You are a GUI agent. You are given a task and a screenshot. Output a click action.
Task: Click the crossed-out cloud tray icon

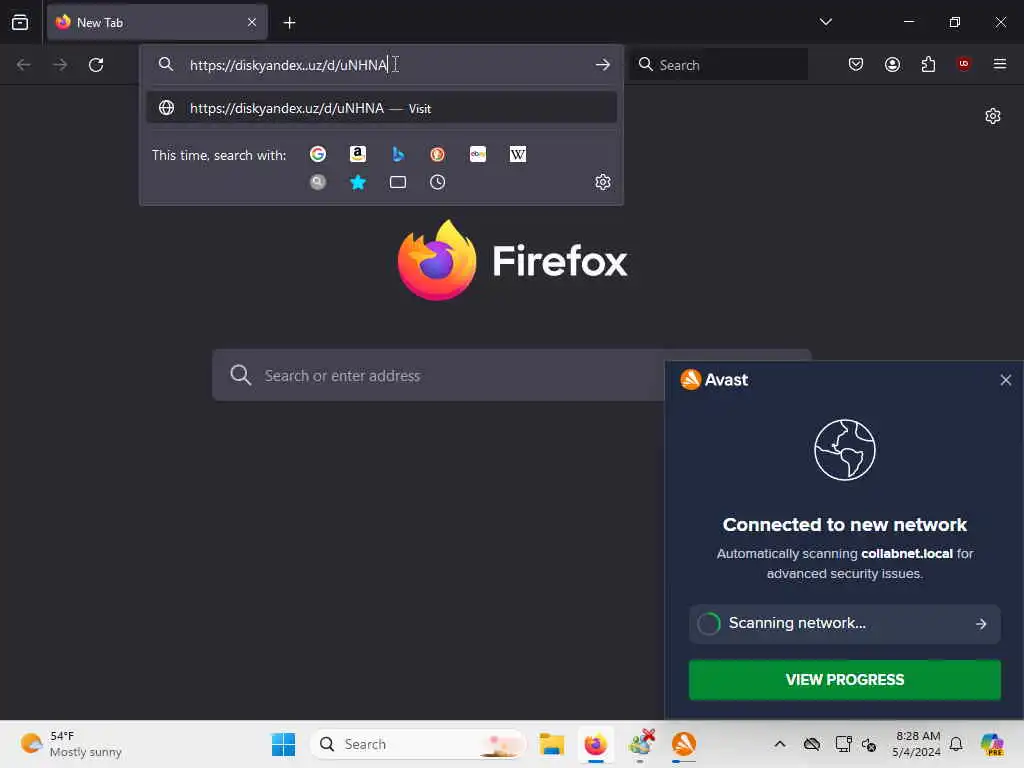tap(812, 744)
